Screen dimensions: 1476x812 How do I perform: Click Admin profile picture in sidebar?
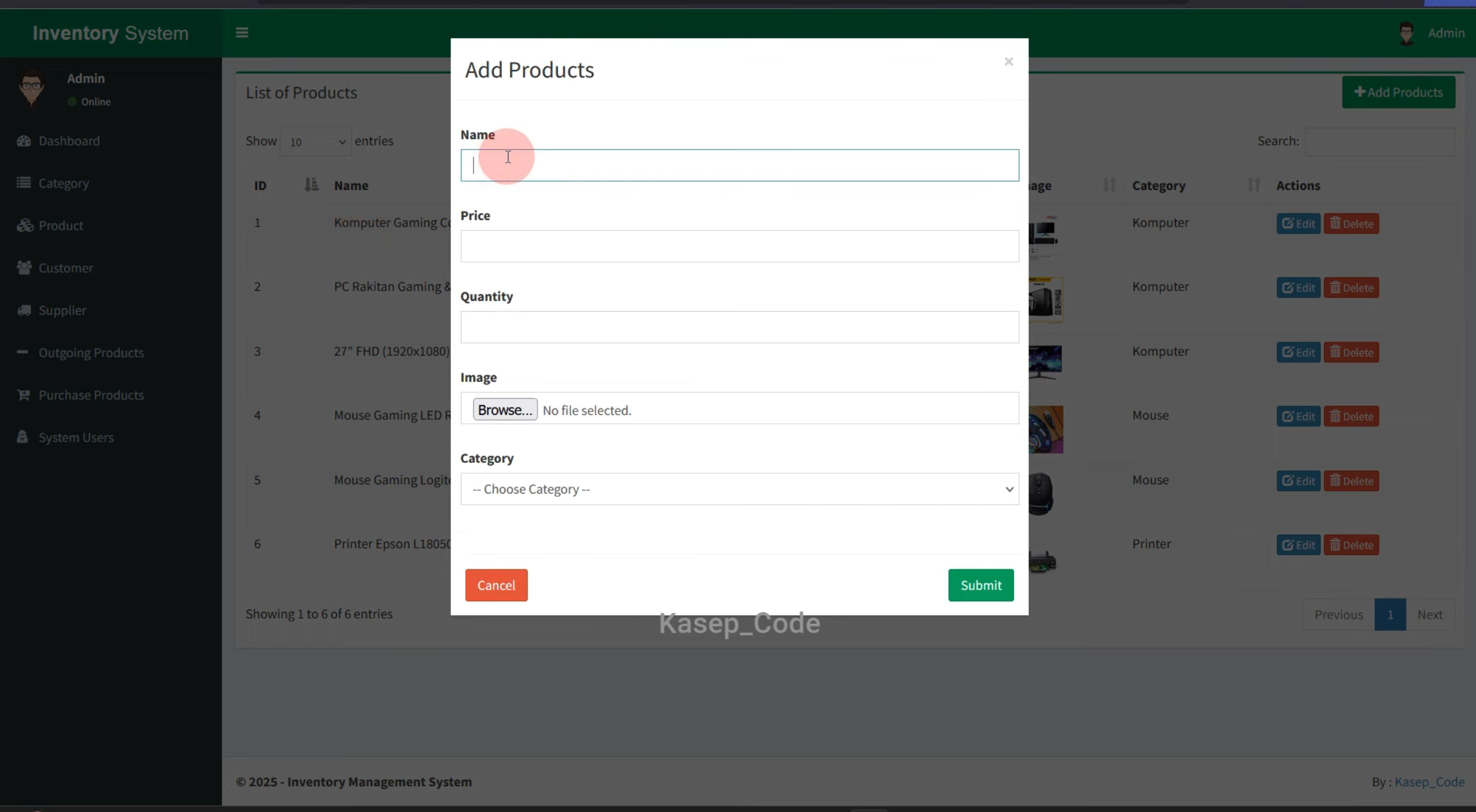[32, 87]
